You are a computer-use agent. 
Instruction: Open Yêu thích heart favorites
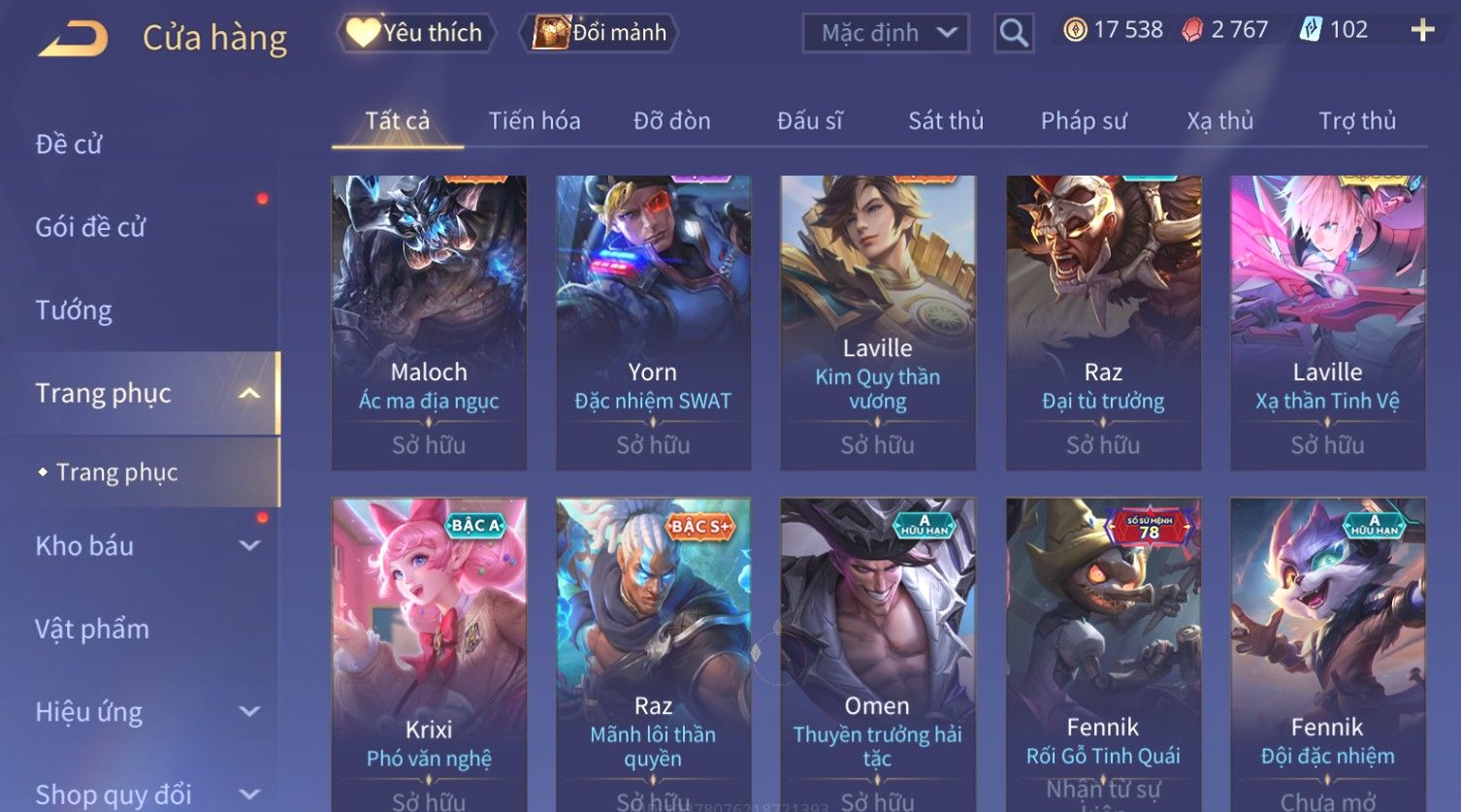[363, 33]
